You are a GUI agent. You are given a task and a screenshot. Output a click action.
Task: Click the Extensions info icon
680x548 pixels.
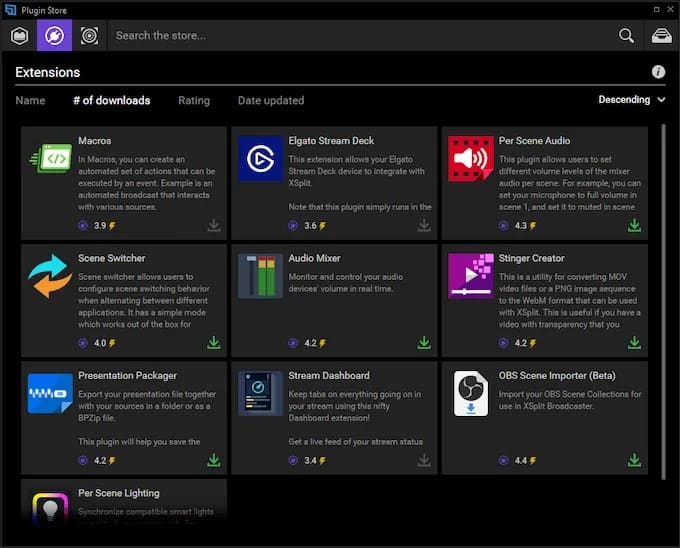(x=658, y=72)
